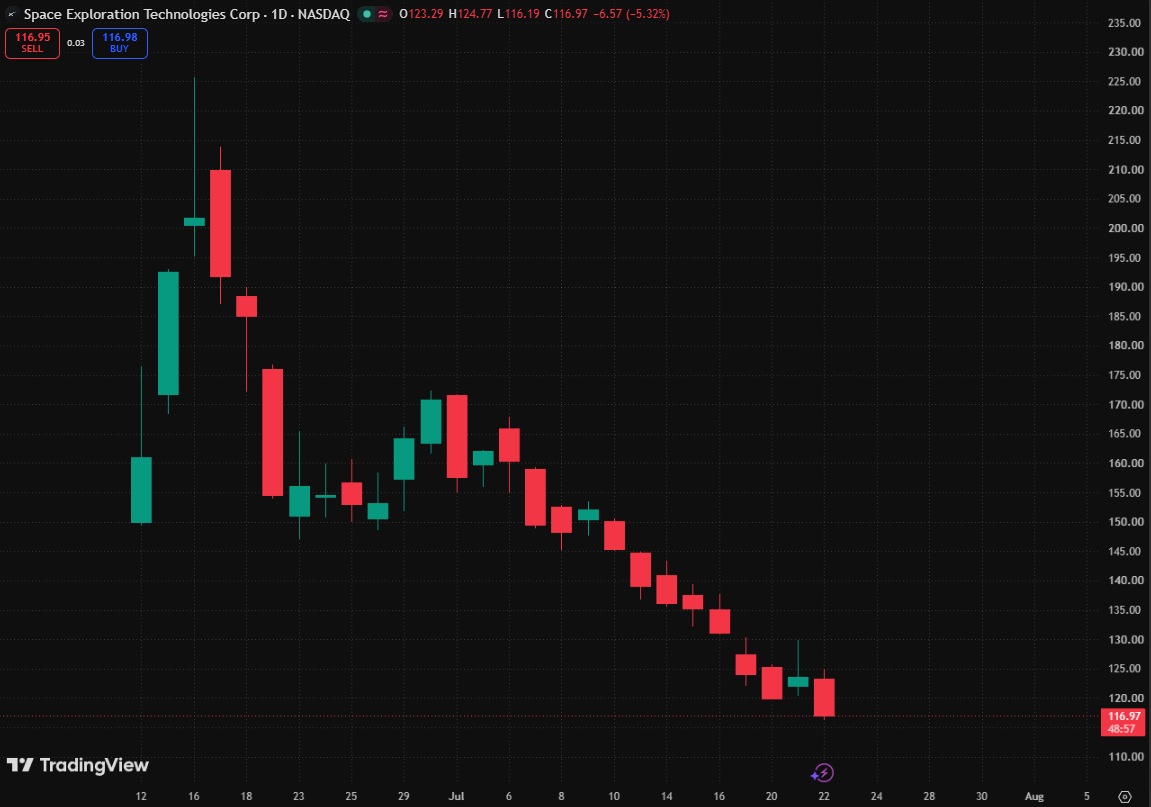Click the TradingView logo
Screen dimensions: 1151x807
point(78,765)
